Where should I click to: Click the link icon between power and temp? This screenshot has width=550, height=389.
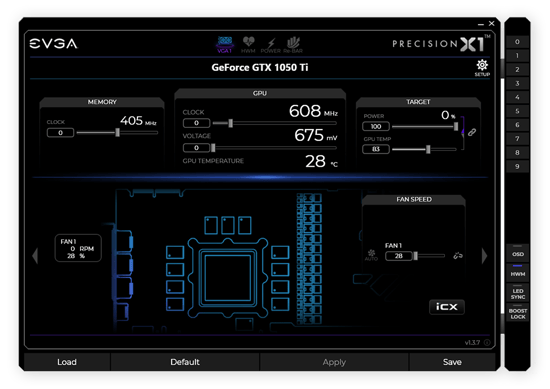pyautogui.click(x=472, y=132)
